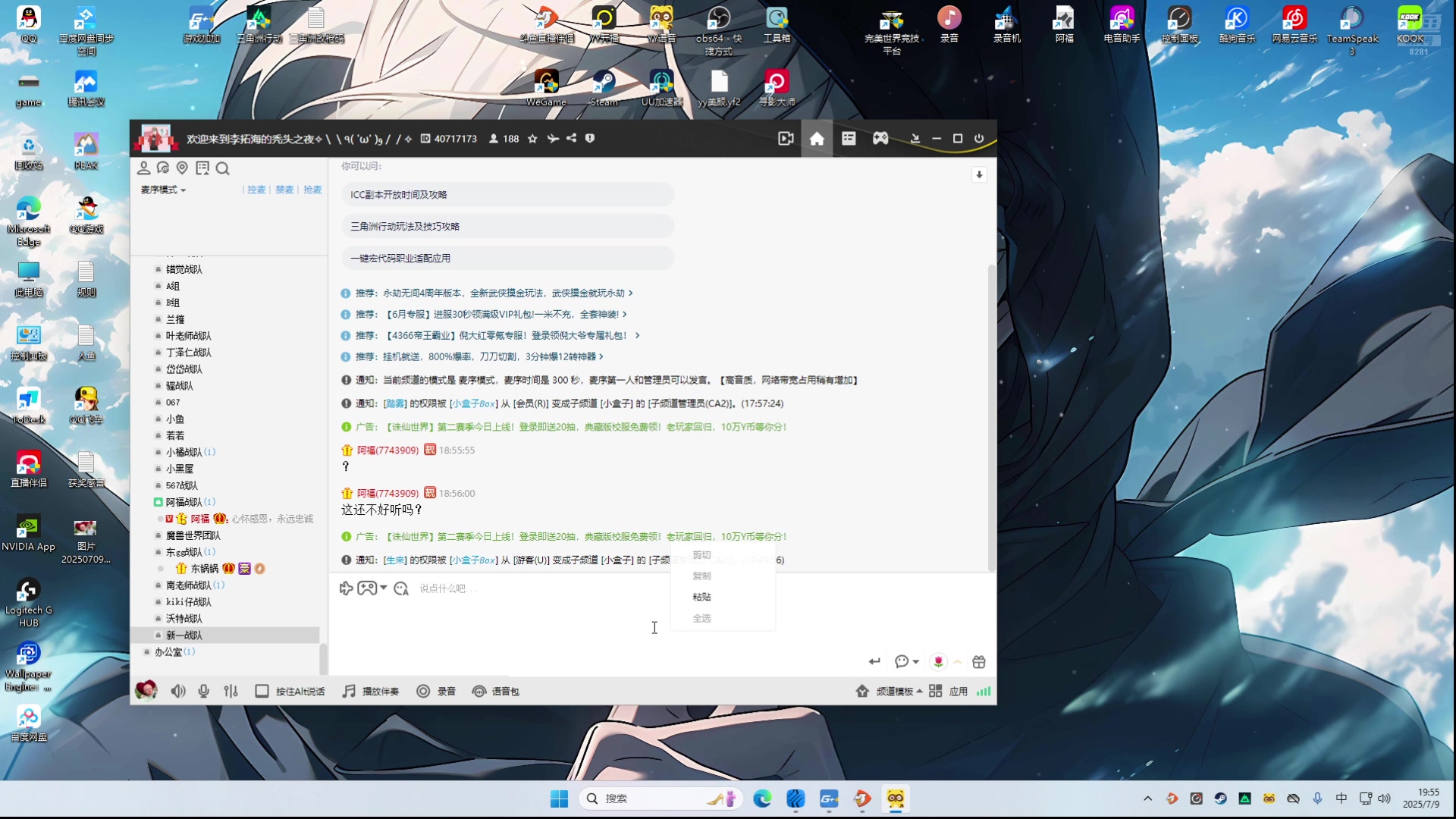
Task: Click the scroll-to-bottom arrow button in chat
Action: click(979, 174)
